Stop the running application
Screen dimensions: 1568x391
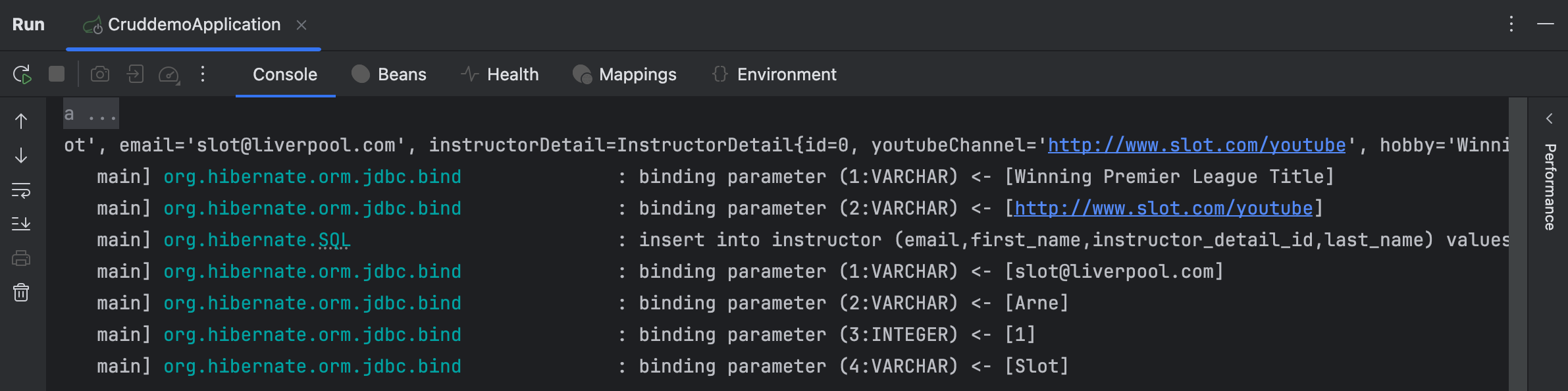(57, 74)
